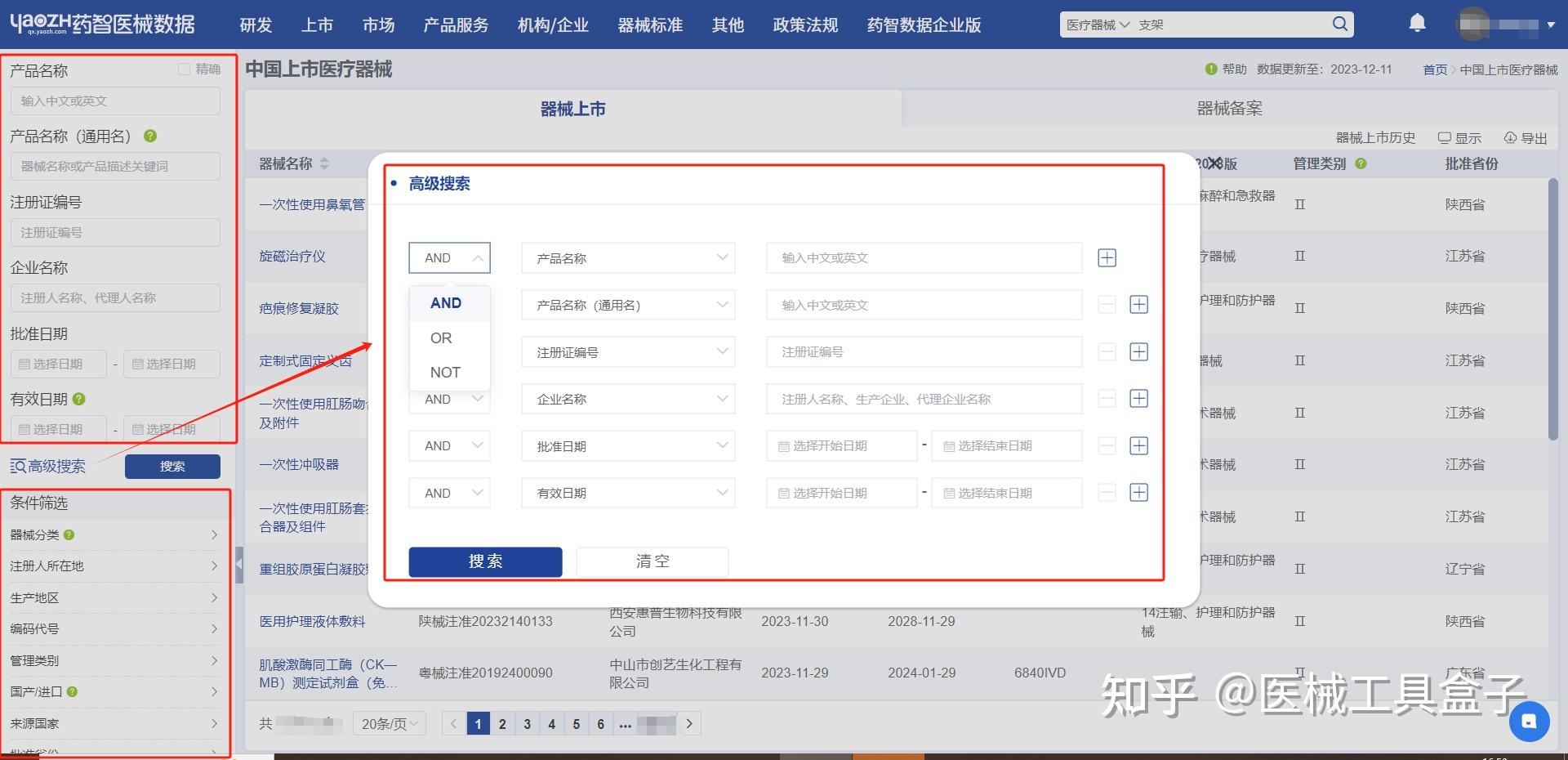Viewport: 1568px width, 760px height.
Task: Open the AND dropdown in 批准日期 row
Action: click(449, 446)
